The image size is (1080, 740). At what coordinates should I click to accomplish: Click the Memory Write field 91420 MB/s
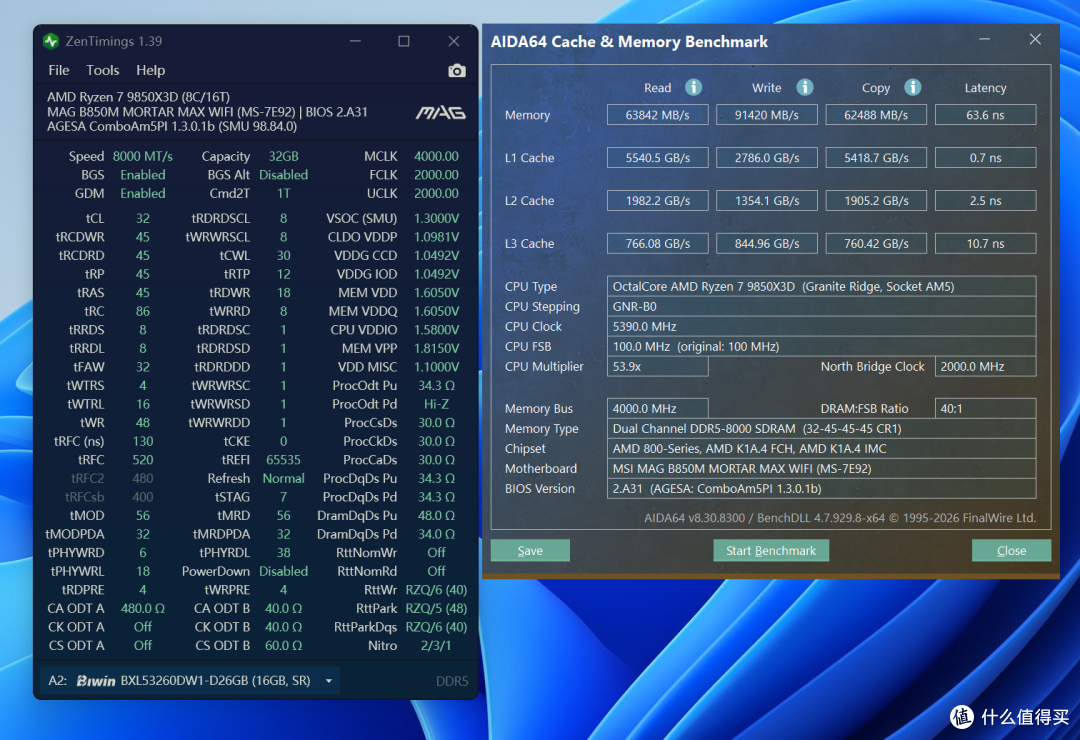pyautogui.click(x=767, y=115)
